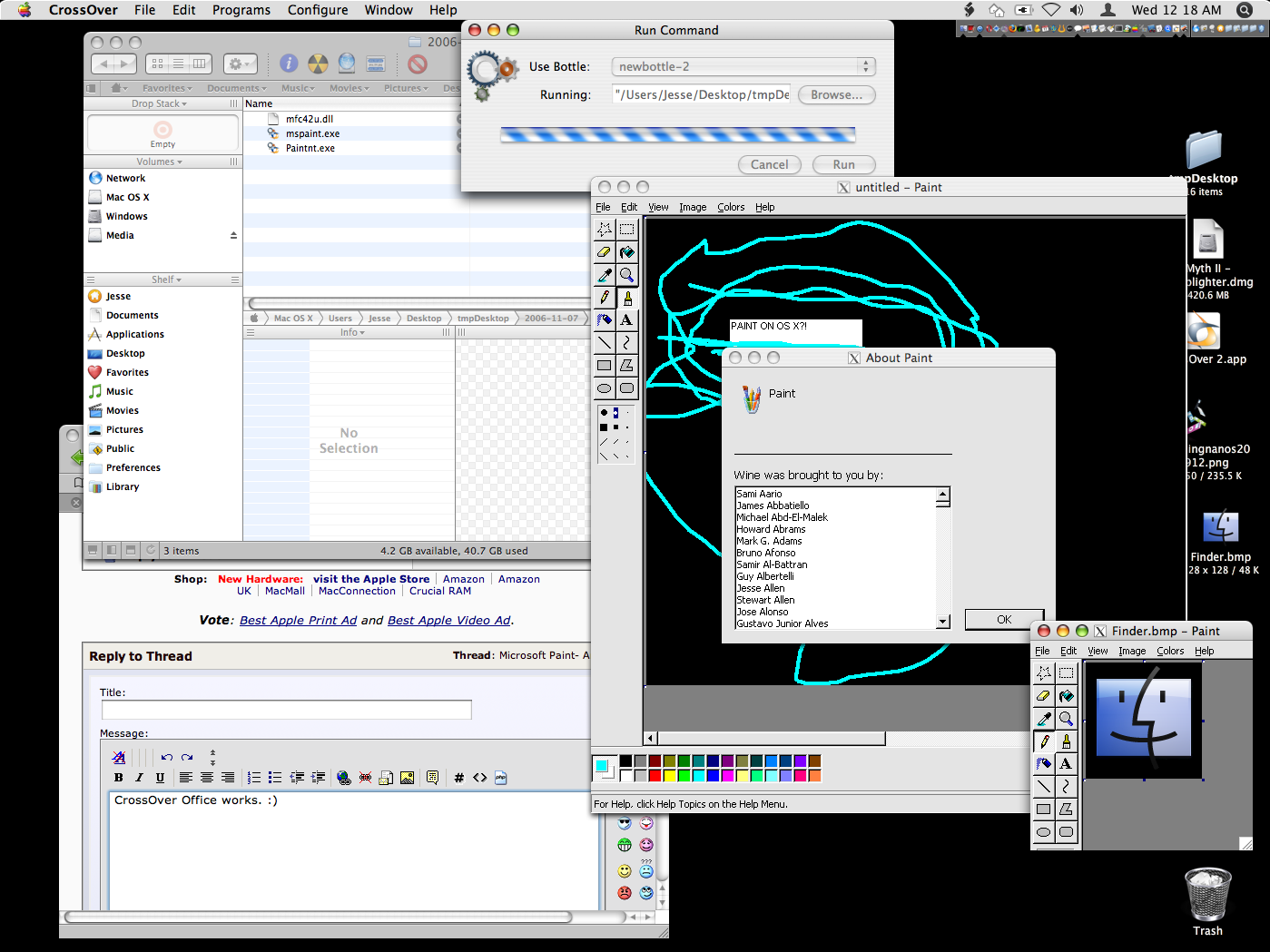Open the Edit menu in Finder.bmp Paint
The image size is (1270, 952).
(1068, 651)
